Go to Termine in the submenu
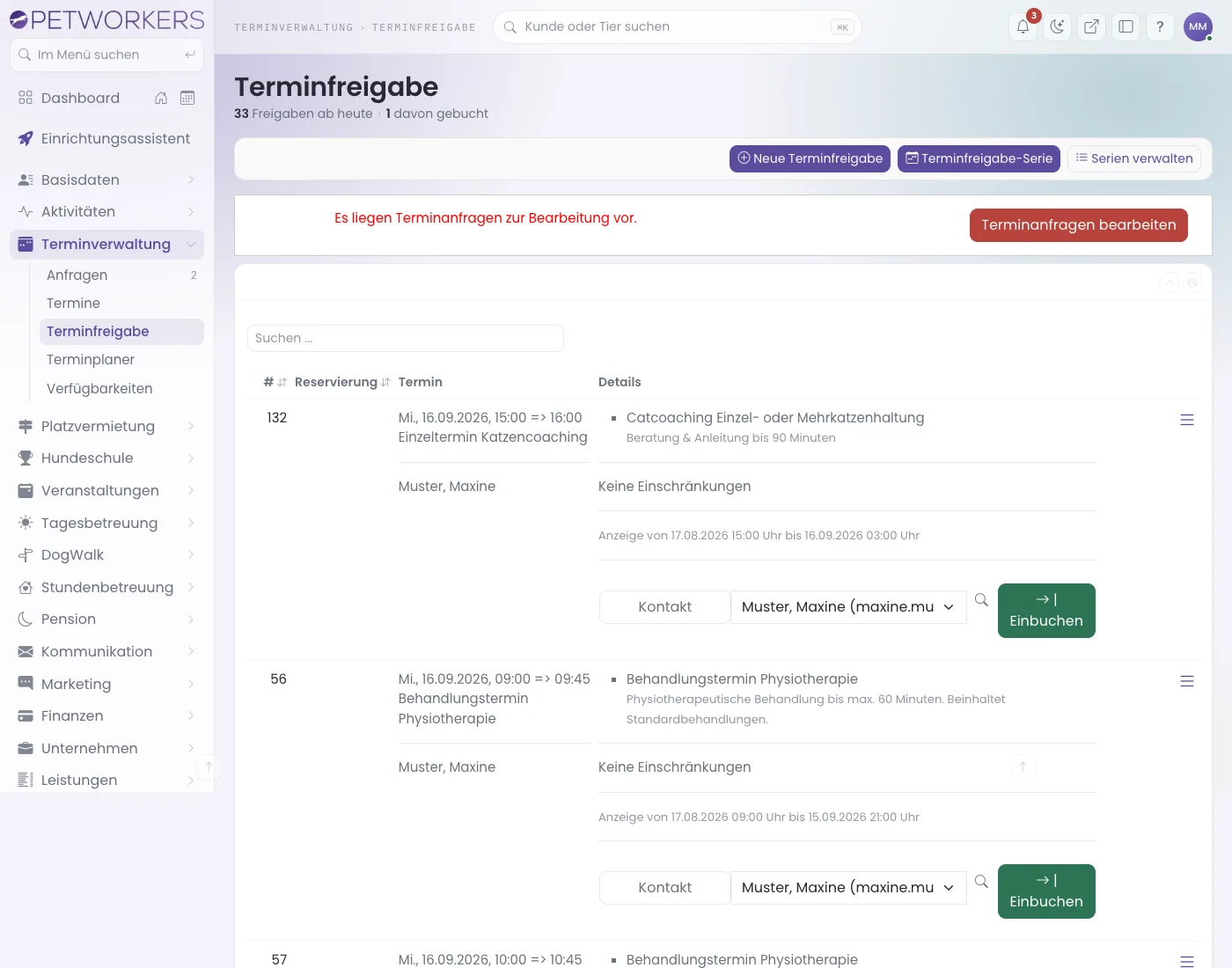Screen dimensions: 1232x968 pos(121,303)
